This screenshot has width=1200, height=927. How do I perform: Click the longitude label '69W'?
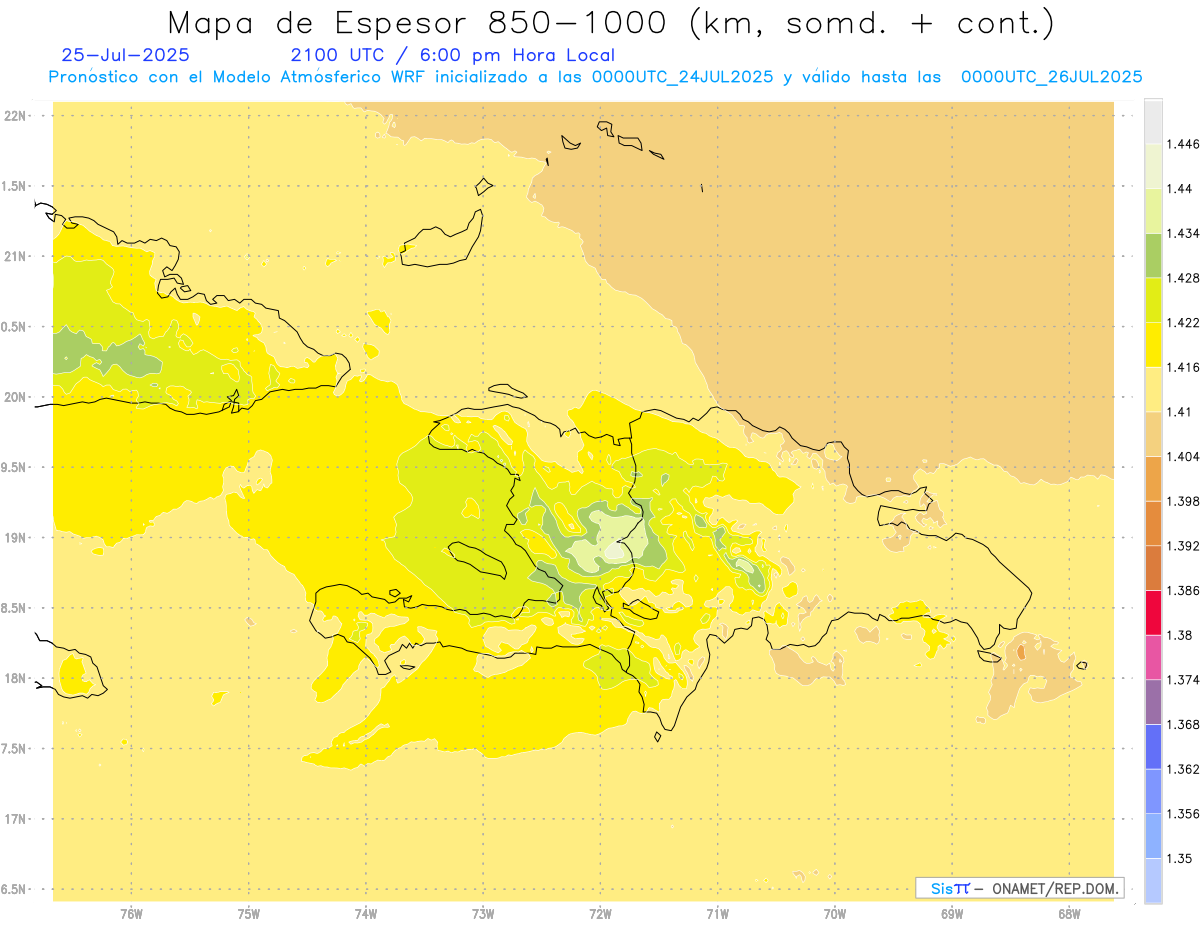[x=952, y=914]
